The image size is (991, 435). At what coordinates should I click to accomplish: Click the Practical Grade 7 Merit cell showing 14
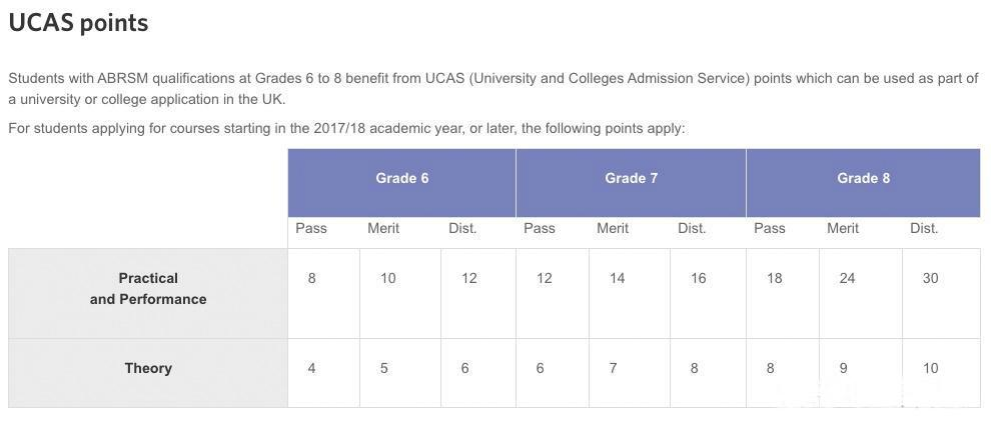point(617,278)
